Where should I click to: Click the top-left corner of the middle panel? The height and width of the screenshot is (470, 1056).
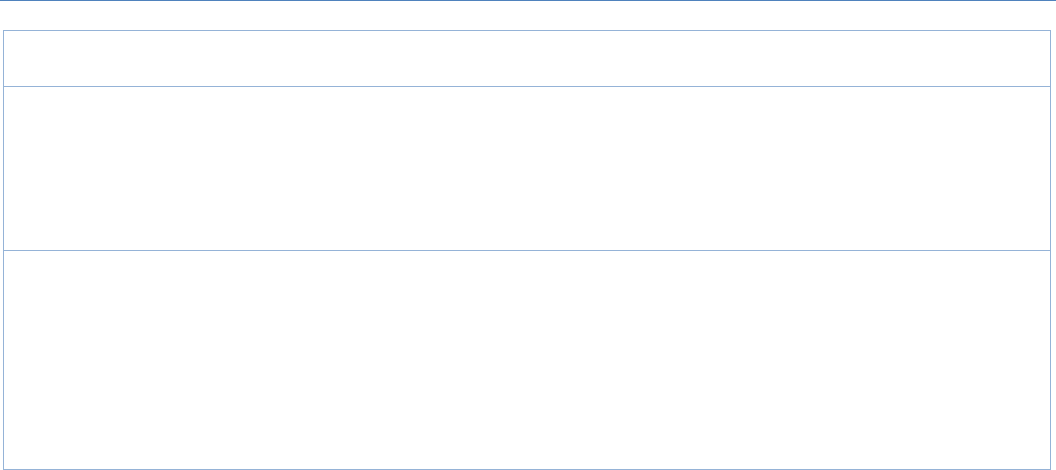coord(9,90)
